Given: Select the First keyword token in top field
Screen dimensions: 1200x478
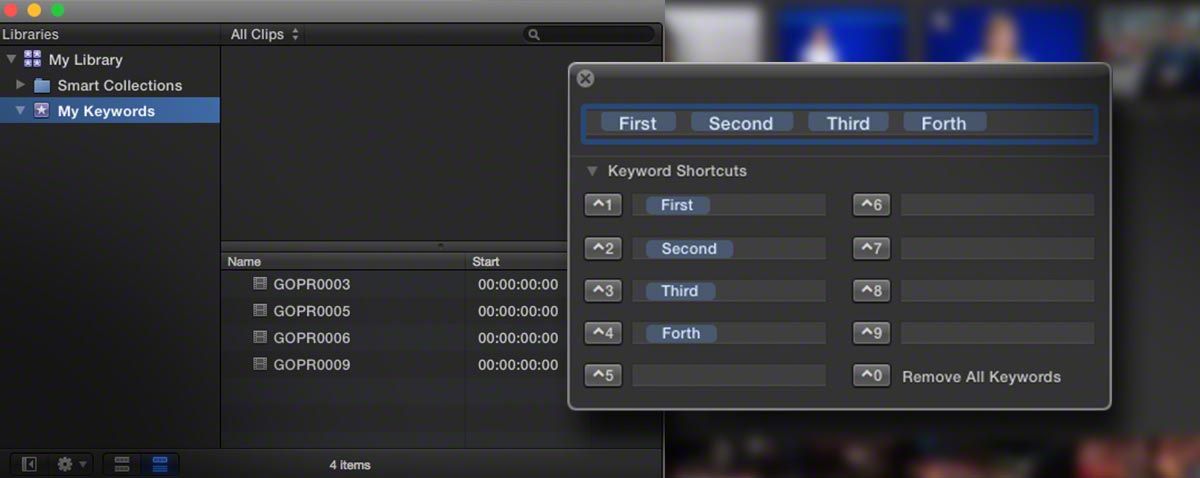Looking at the screenshot, I should coord(638,123).
